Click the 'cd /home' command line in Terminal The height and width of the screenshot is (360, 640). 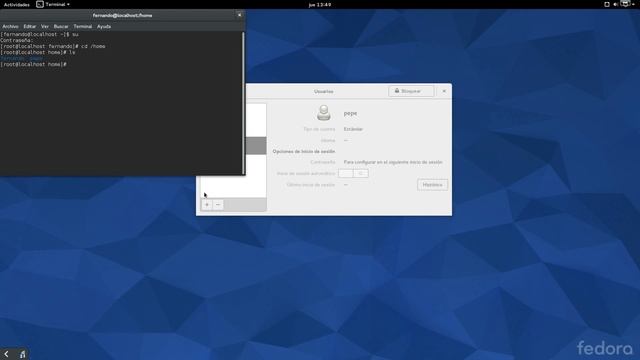click(53, 46)
